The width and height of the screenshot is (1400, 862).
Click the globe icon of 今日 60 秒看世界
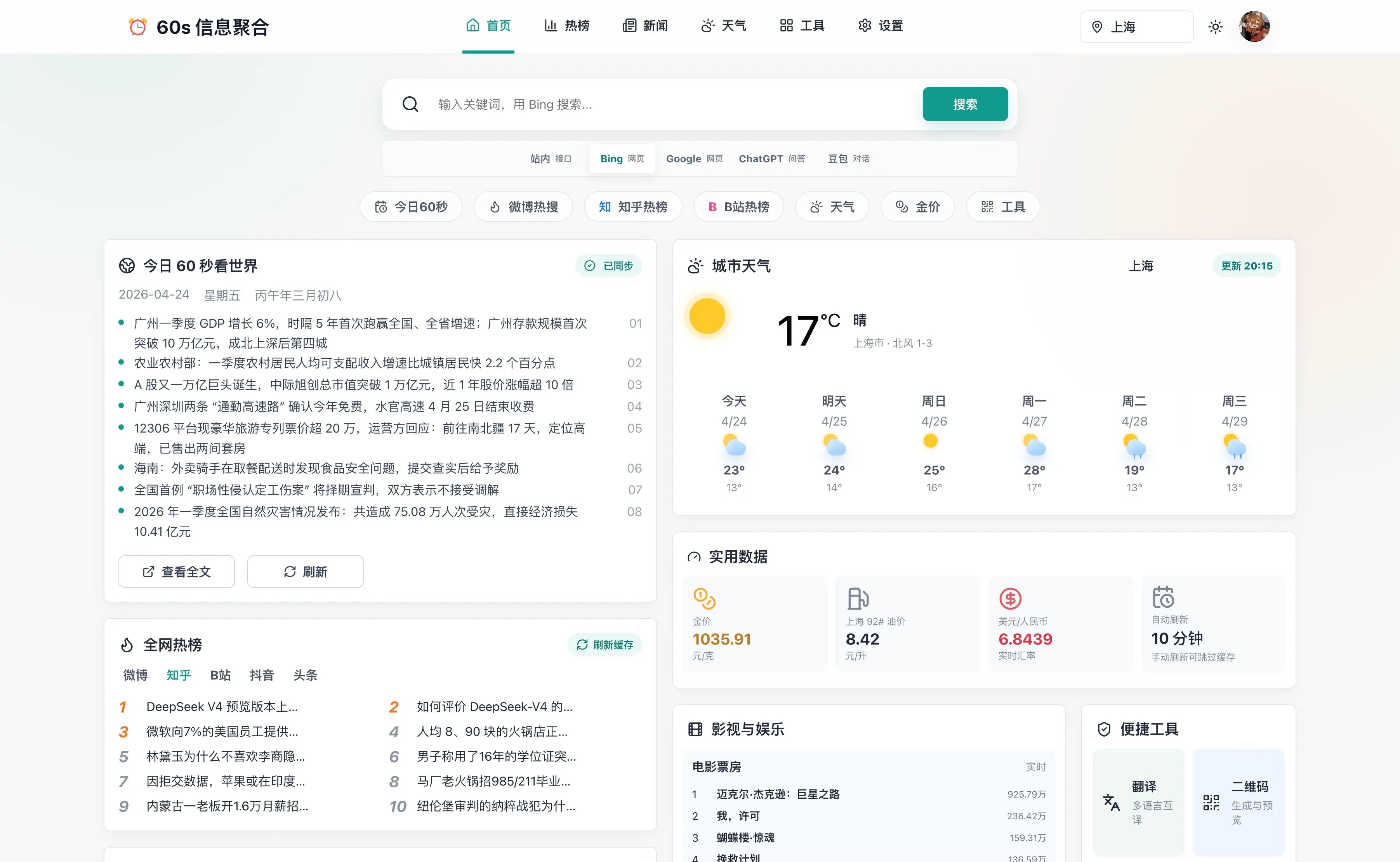click(127, 266)
